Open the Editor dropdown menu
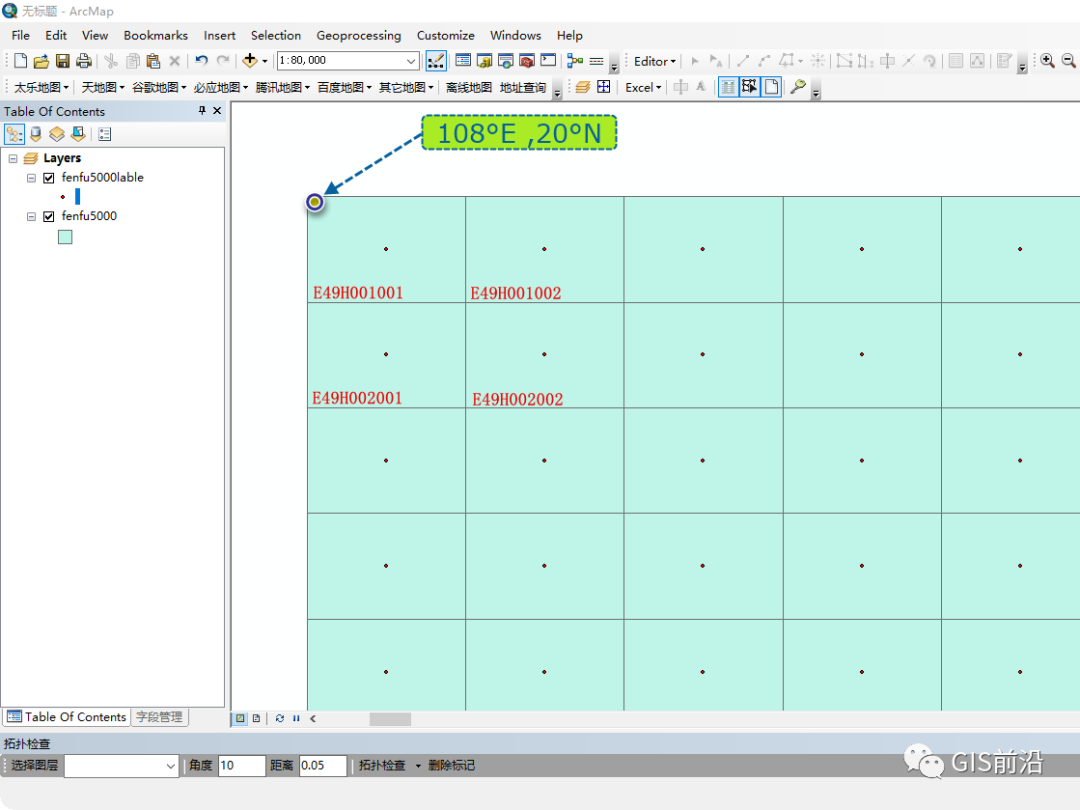This screenshot has width=1080, height=810. pos(654,61)
